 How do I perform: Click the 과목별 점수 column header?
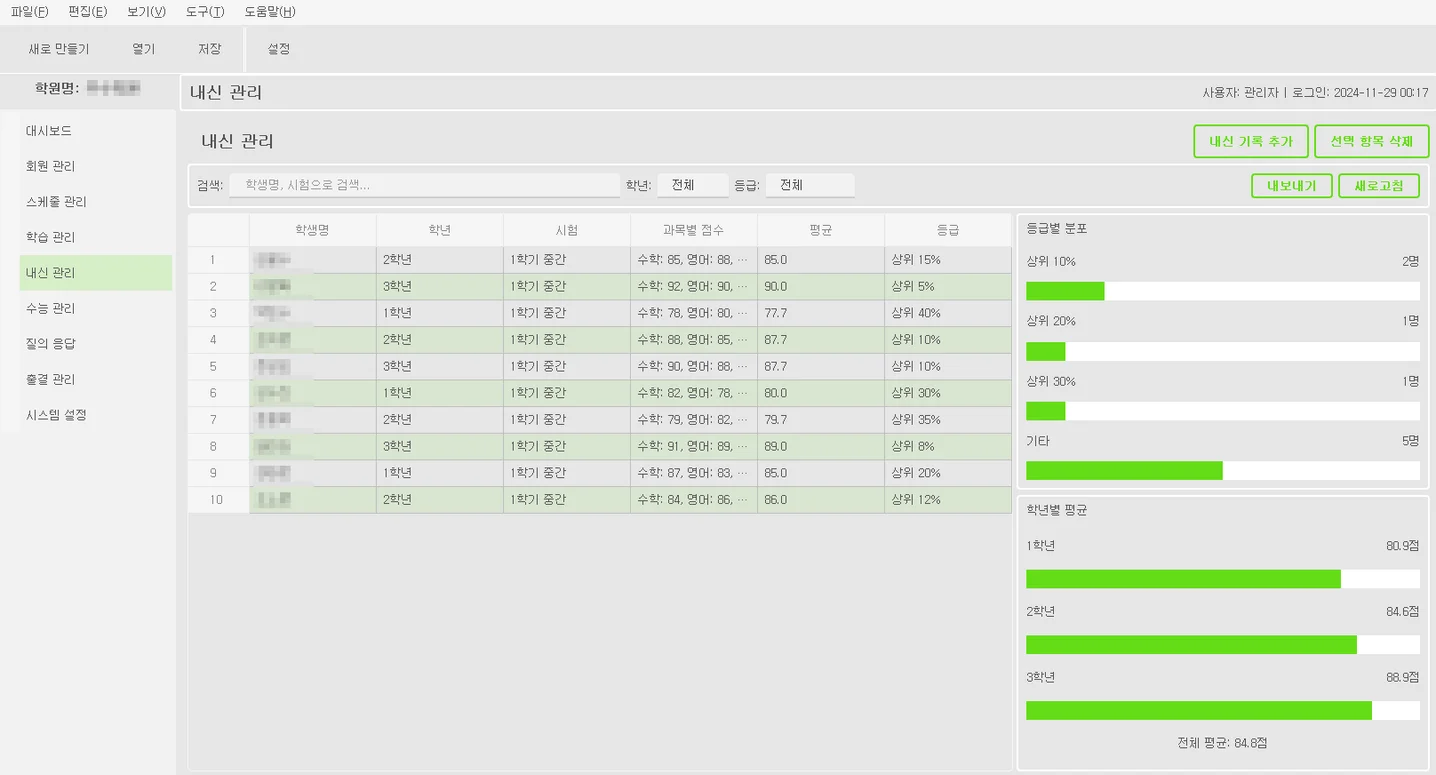(x=693, y=230)
